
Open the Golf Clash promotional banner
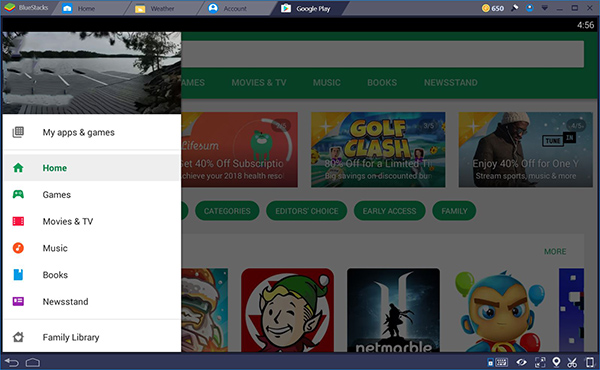click(378, 150)
